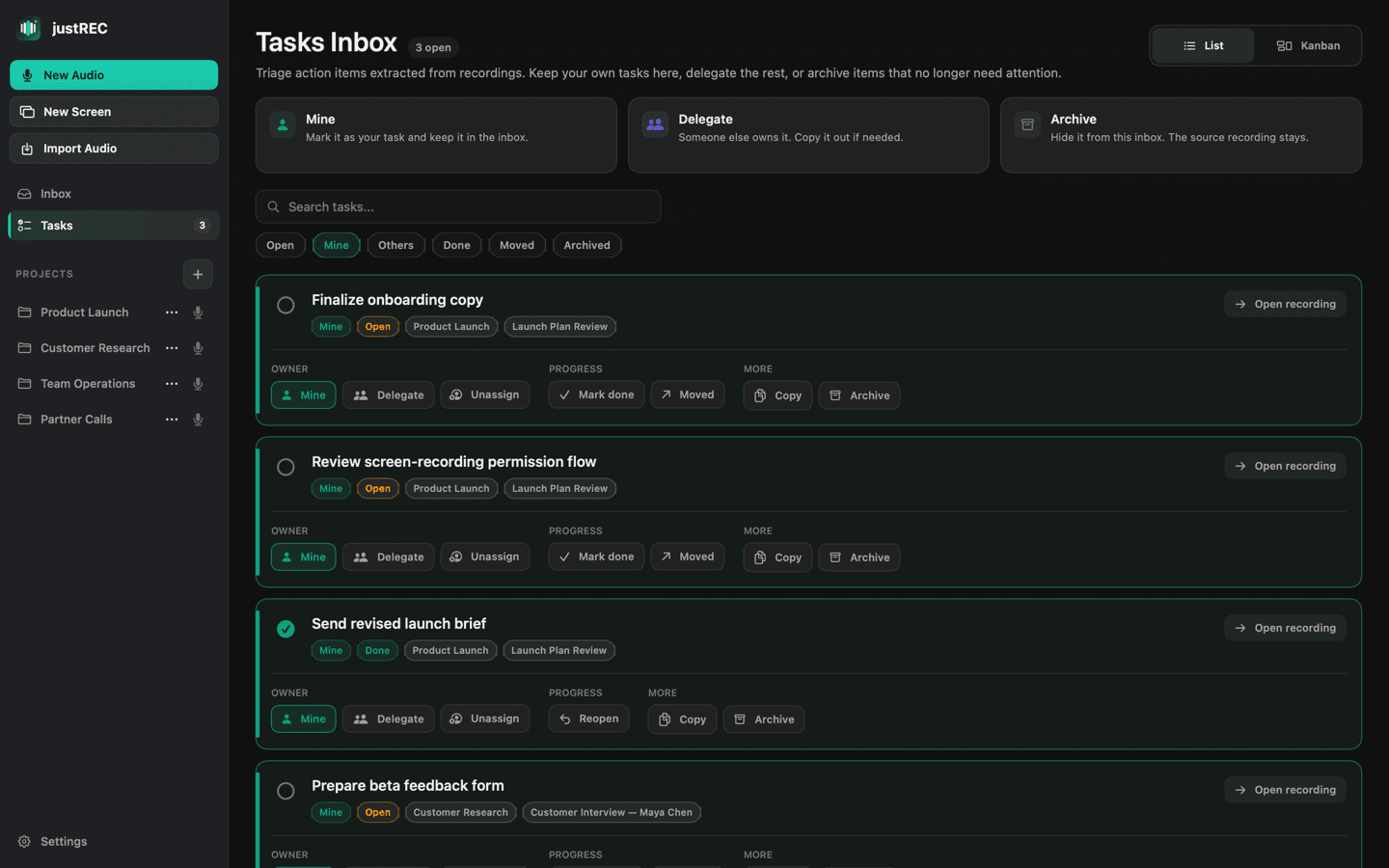Archive Review screen-recording permission flow task
Image resolution: width=1389 pixels, height=868 pixels.
pos(859,557)
